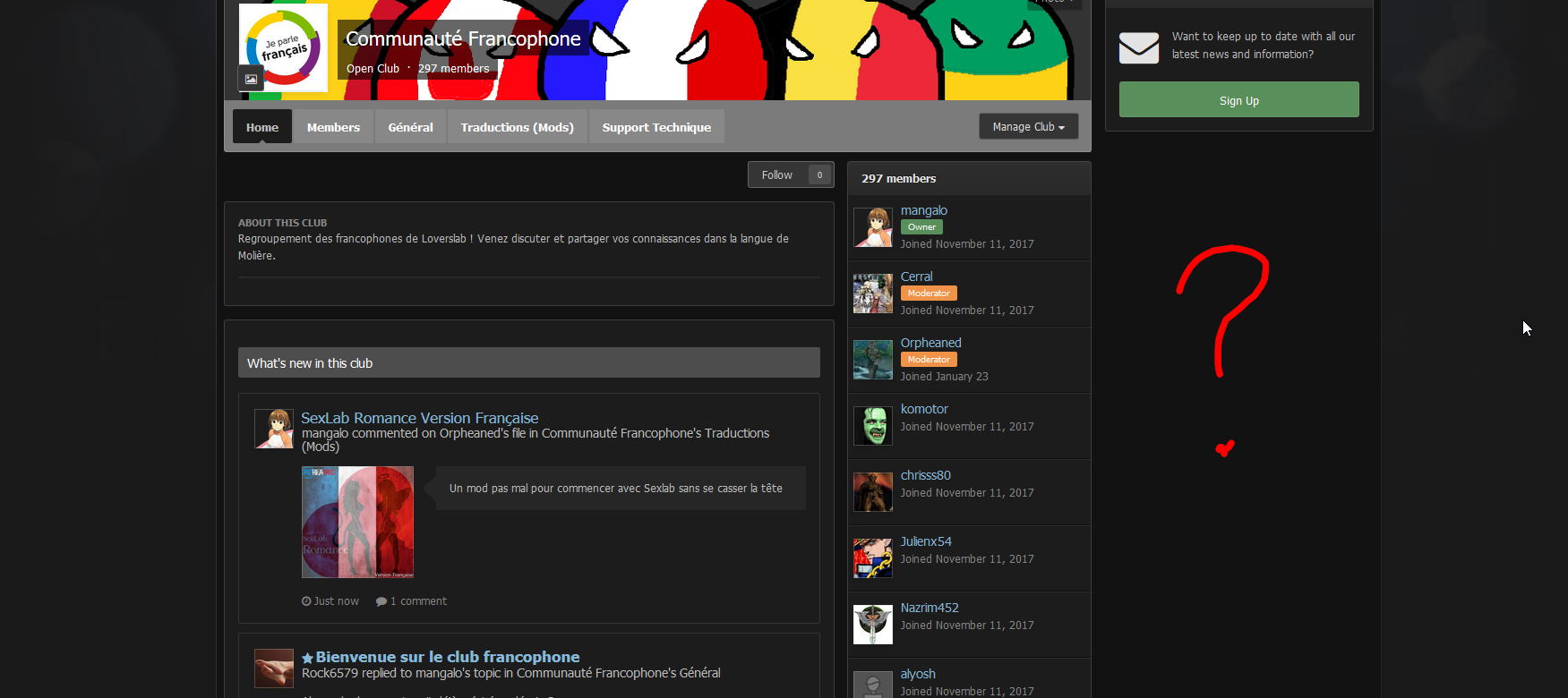The image size is (1568, 698).
Task: Open Orpheaned's avatar in the members list
Action: (873, 360)
